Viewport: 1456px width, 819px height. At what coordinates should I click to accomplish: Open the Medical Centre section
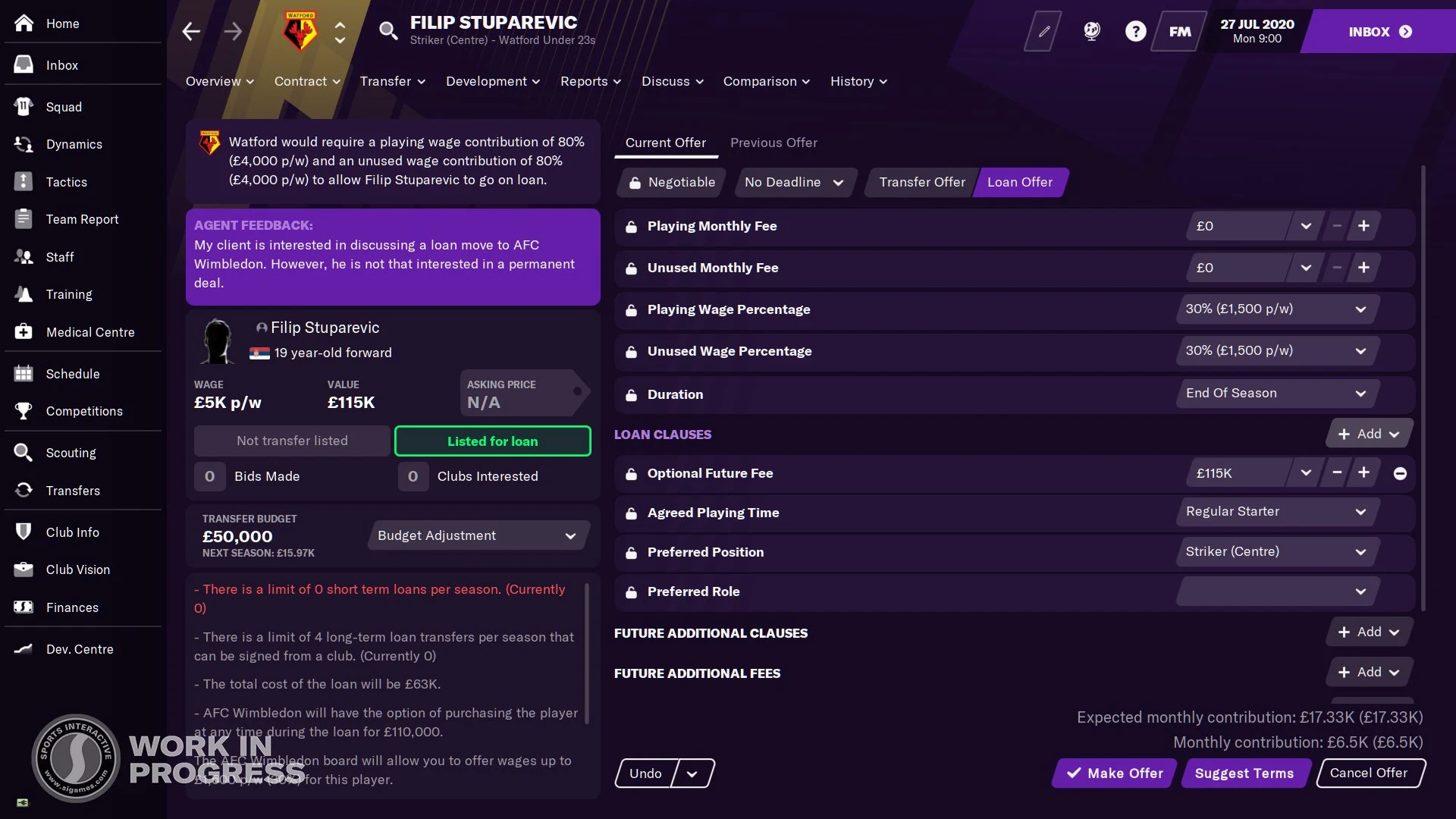point(89,332)
